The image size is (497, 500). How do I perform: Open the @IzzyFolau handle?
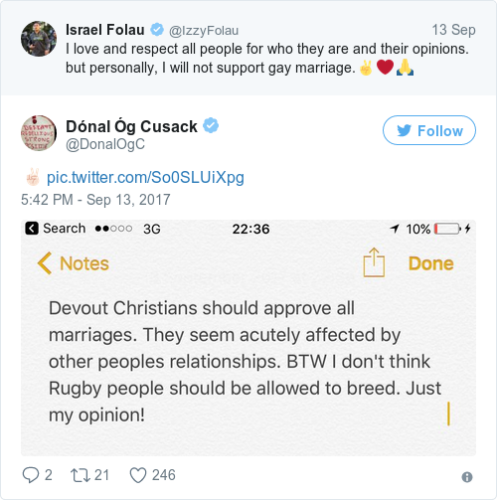[x=204, y=31]
